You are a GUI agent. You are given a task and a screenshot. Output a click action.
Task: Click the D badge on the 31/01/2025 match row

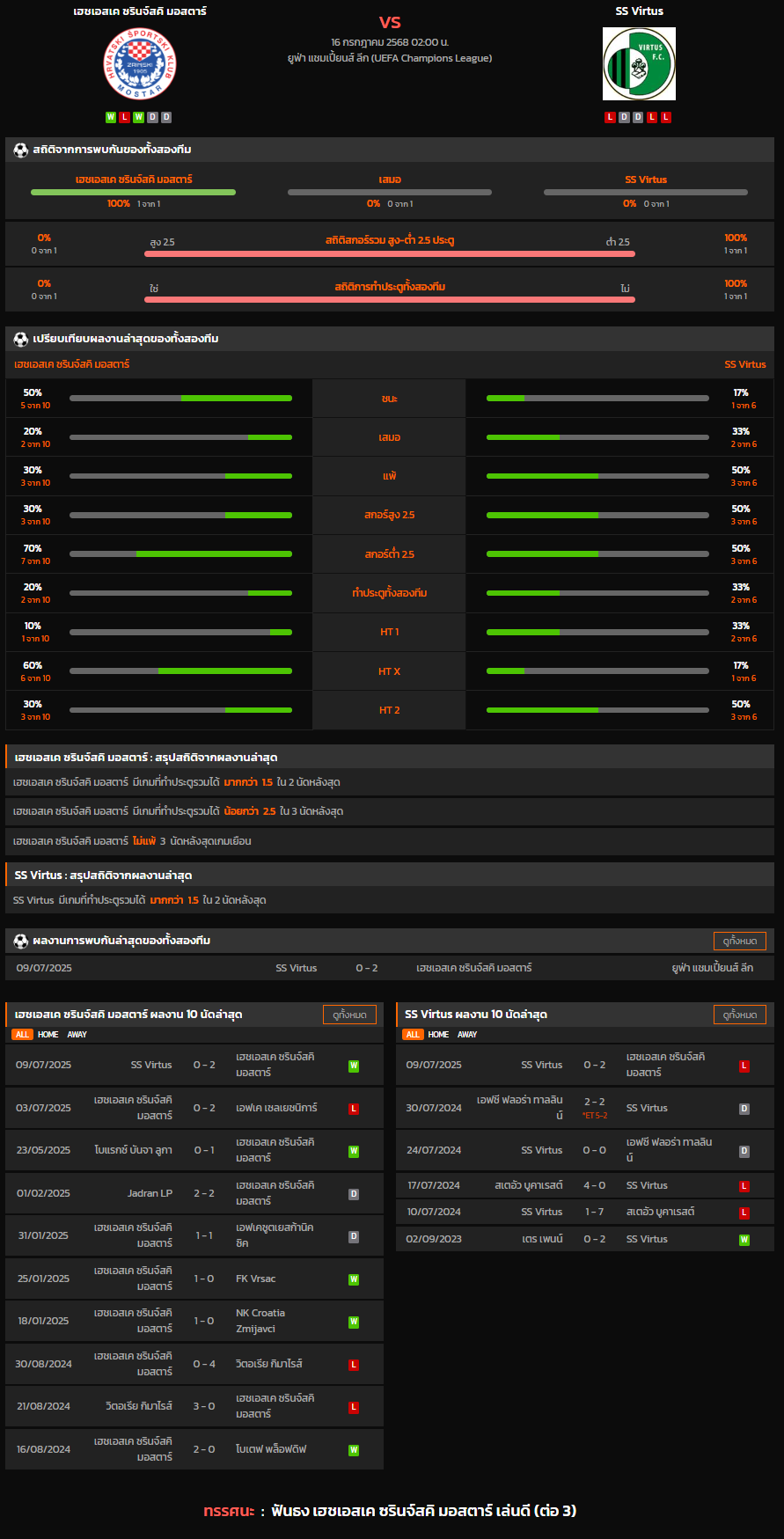tap(354, 1236)
